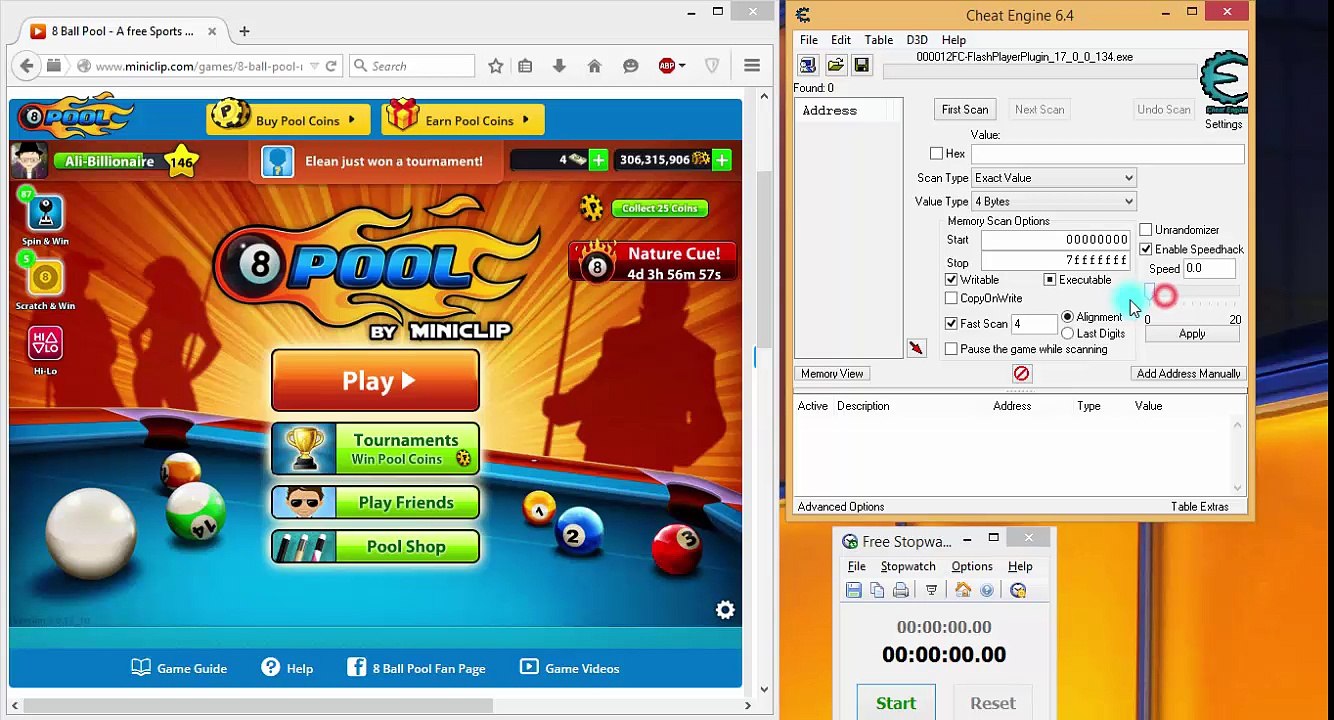Open the Stopwatch menu in Free Stopwatch
Image resolution: width=1334 pixels, height=720 pixels.
pos(908,566)
